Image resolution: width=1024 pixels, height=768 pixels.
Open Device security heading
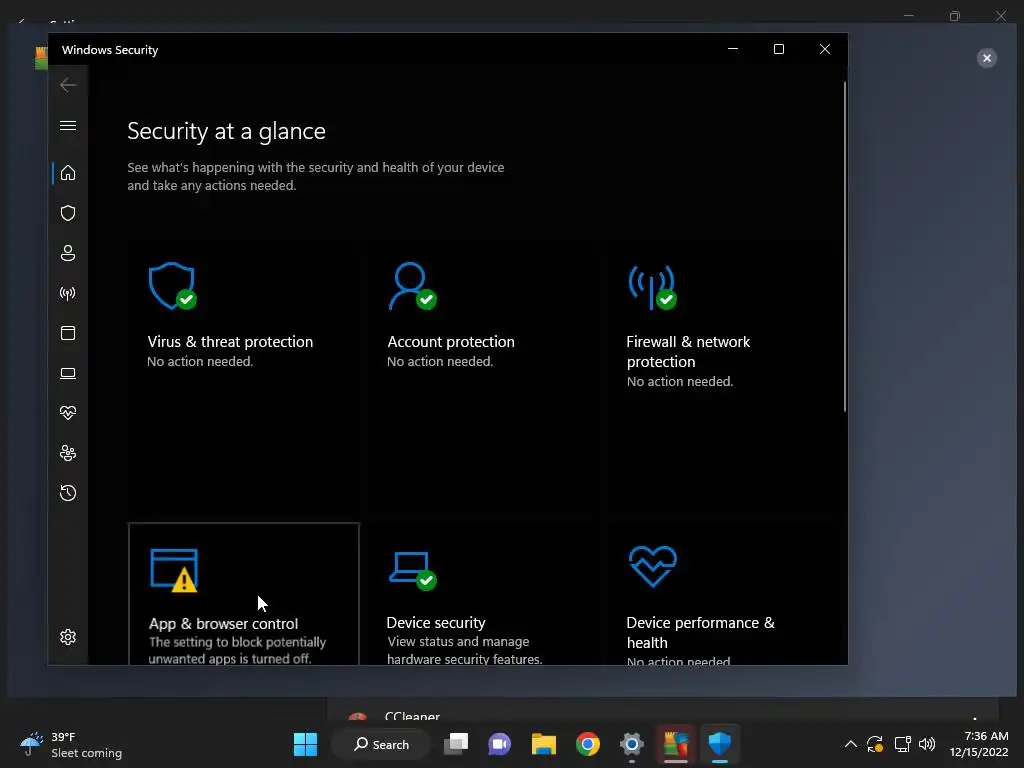point(436,622)
